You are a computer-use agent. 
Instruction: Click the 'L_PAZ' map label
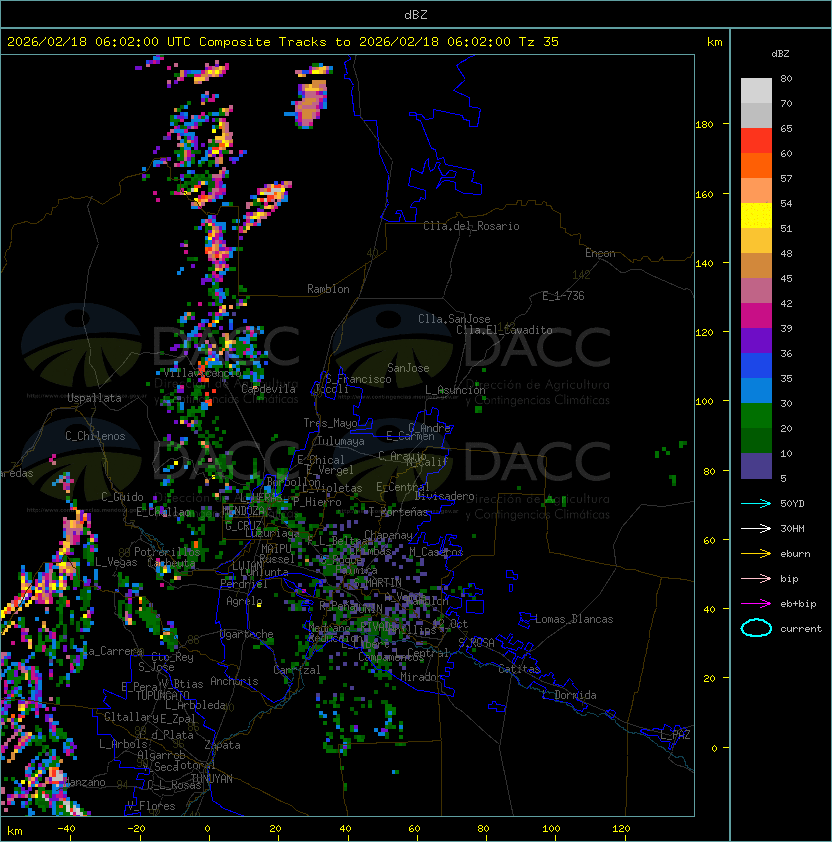point(675,735)
